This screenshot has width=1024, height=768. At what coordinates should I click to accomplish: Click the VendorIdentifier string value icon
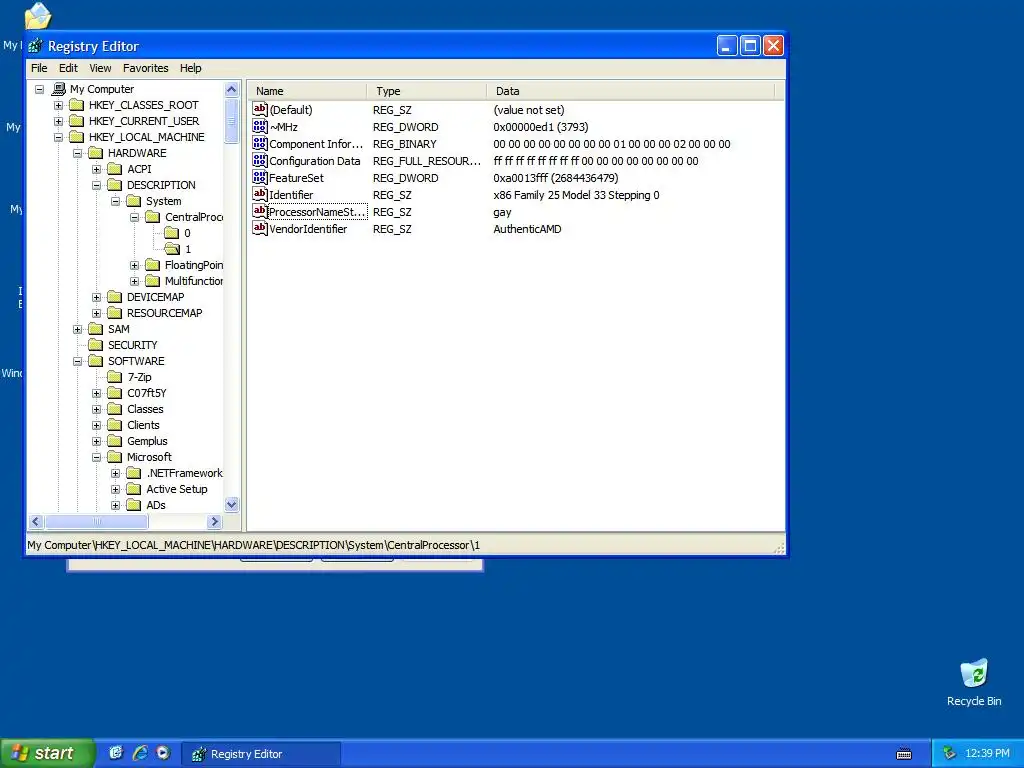[260, 229]
